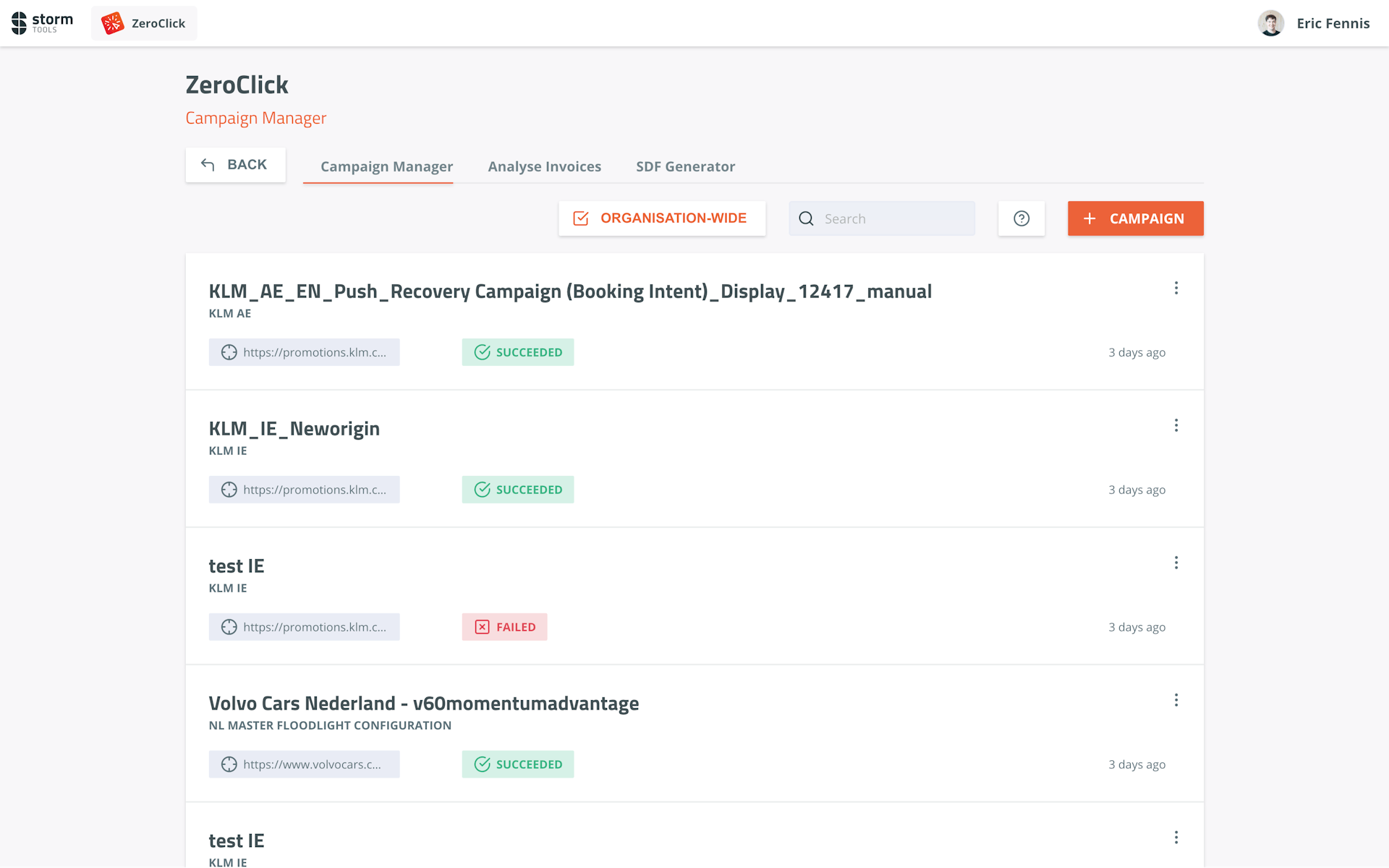This screenshot has width=1389, height=868.
Task: Click the volvocars URL chip
Action: pyautogui.click(x=304, y=765)
